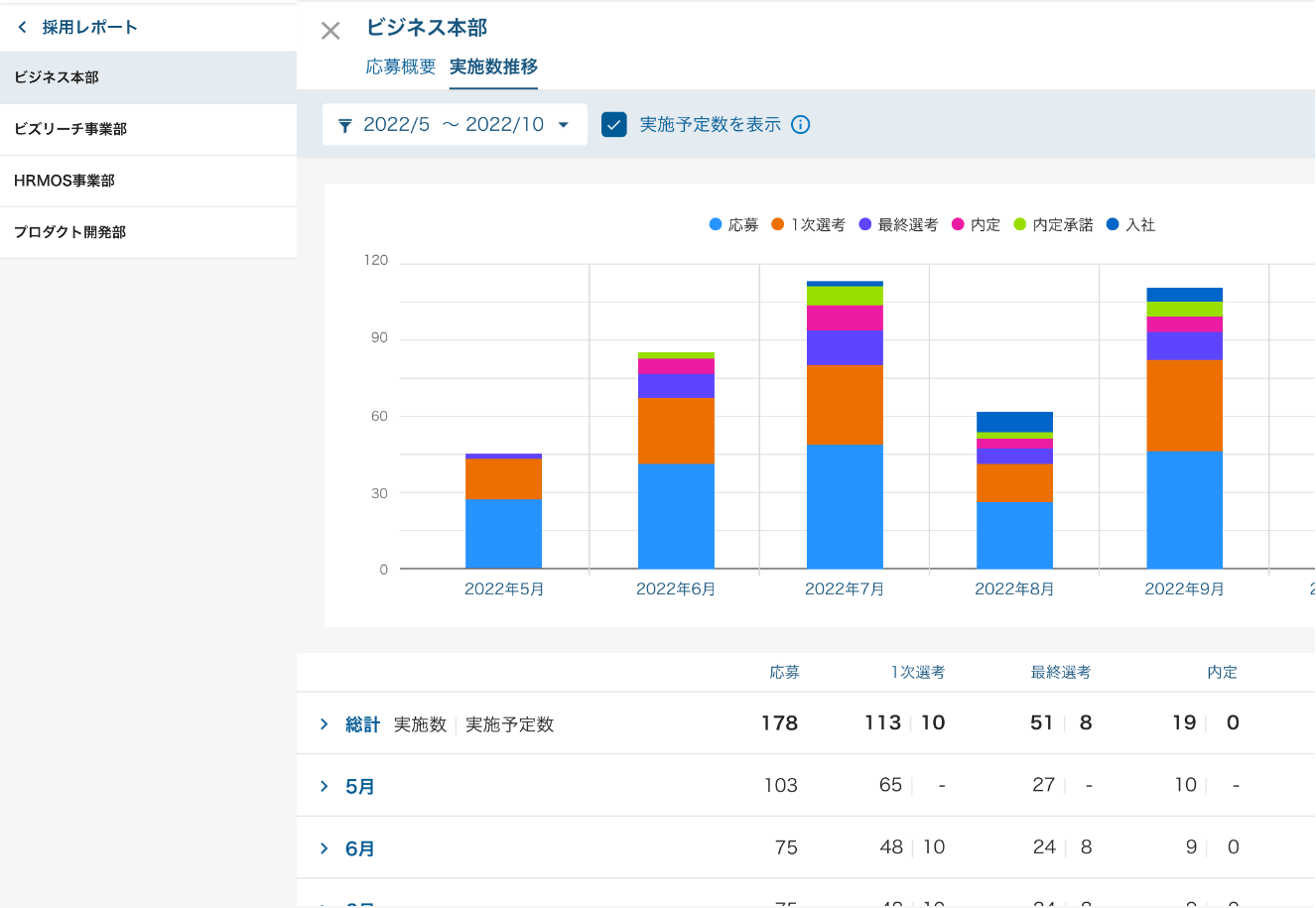This screenshot has width=1316, height=908.
Task: Click the filter funnel icon
Action: point(345,125)
